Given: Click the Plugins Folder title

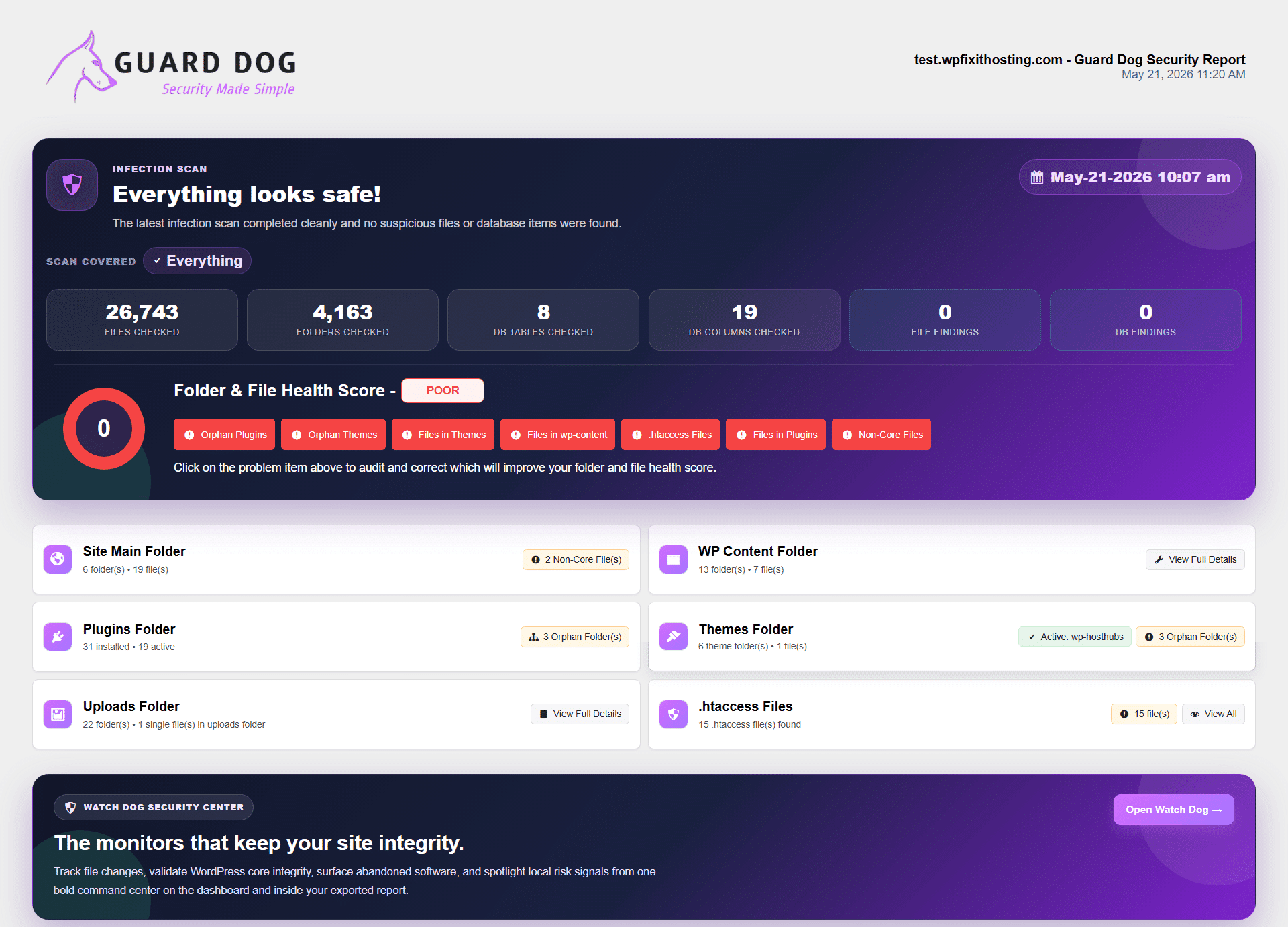Looking at the screenshot, I should 129,629.
